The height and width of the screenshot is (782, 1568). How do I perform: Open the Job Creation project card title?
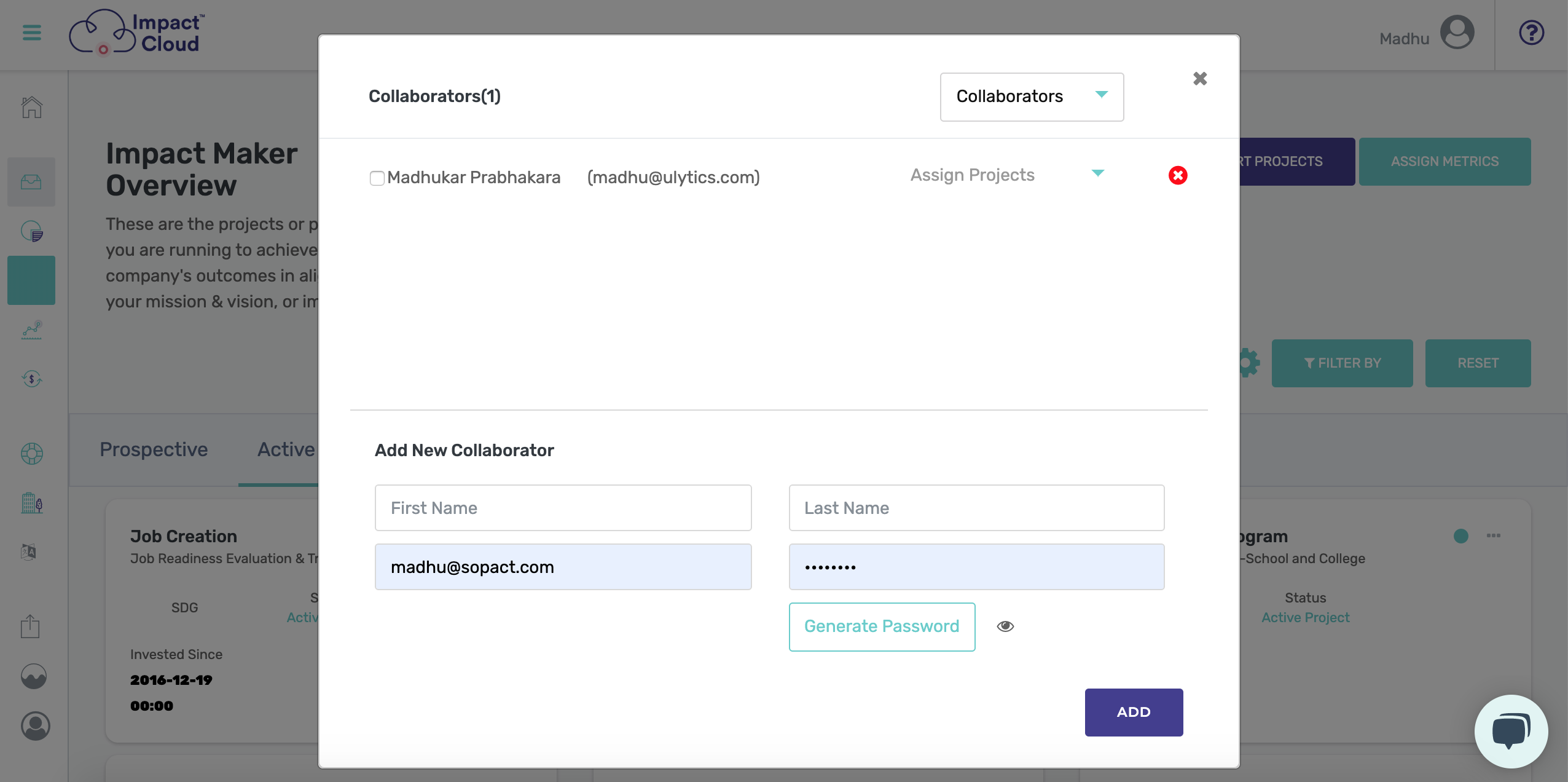pos(184,537)
